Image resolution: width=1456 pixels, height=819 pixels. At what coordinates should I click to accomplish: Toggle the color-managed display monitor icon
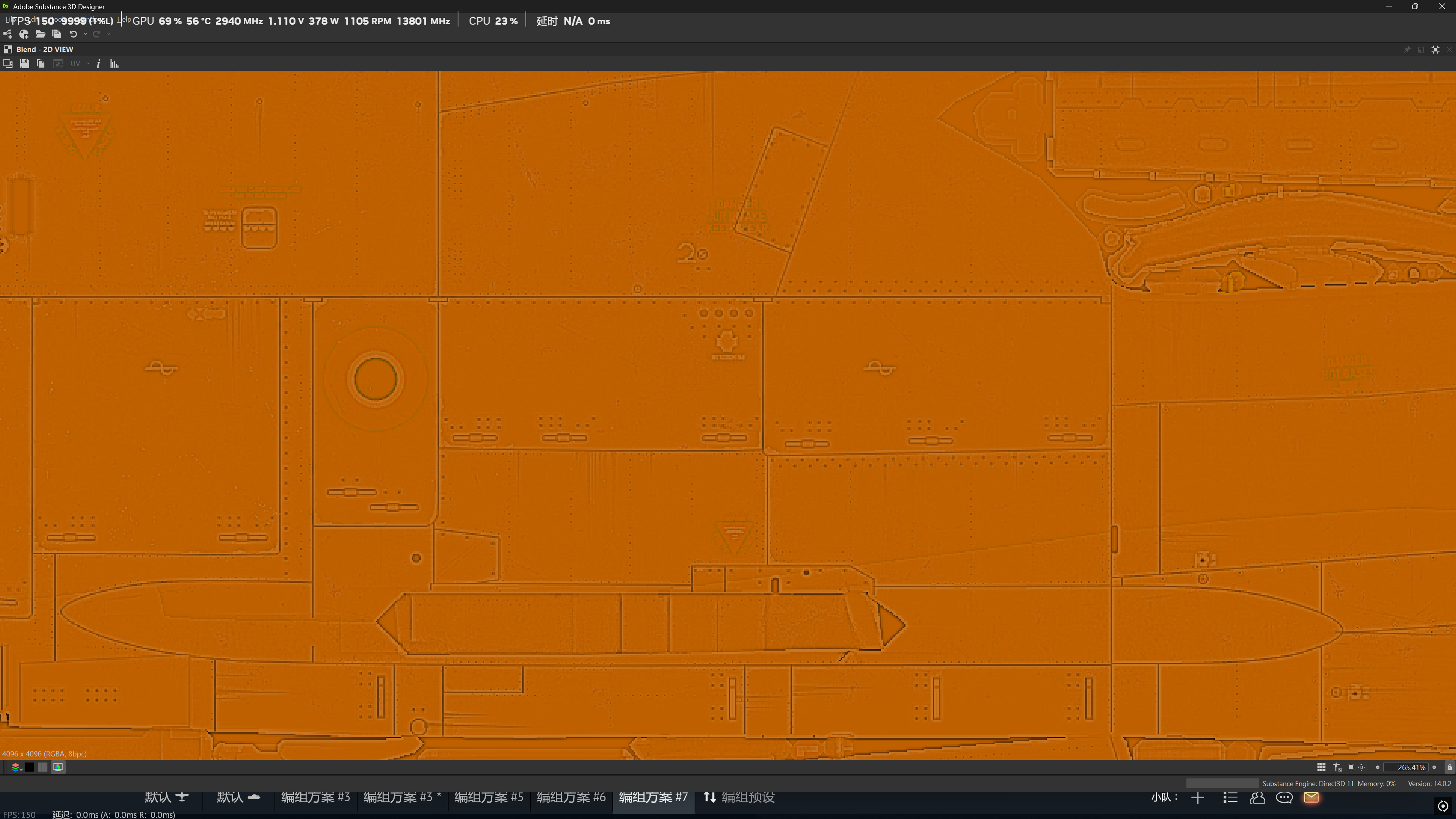click(x=58, y=767)
